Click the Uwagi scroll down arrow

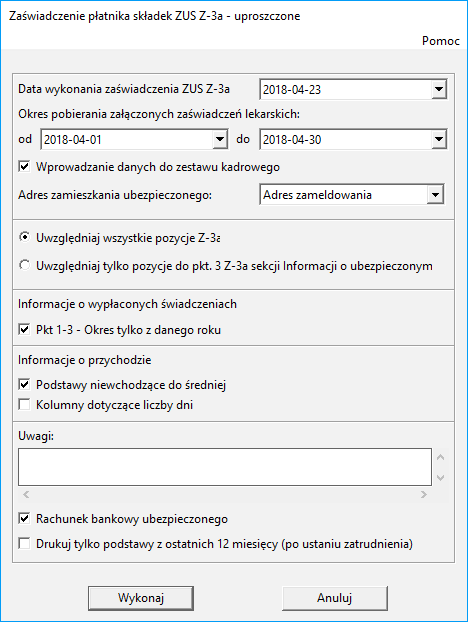coord(440,478)
